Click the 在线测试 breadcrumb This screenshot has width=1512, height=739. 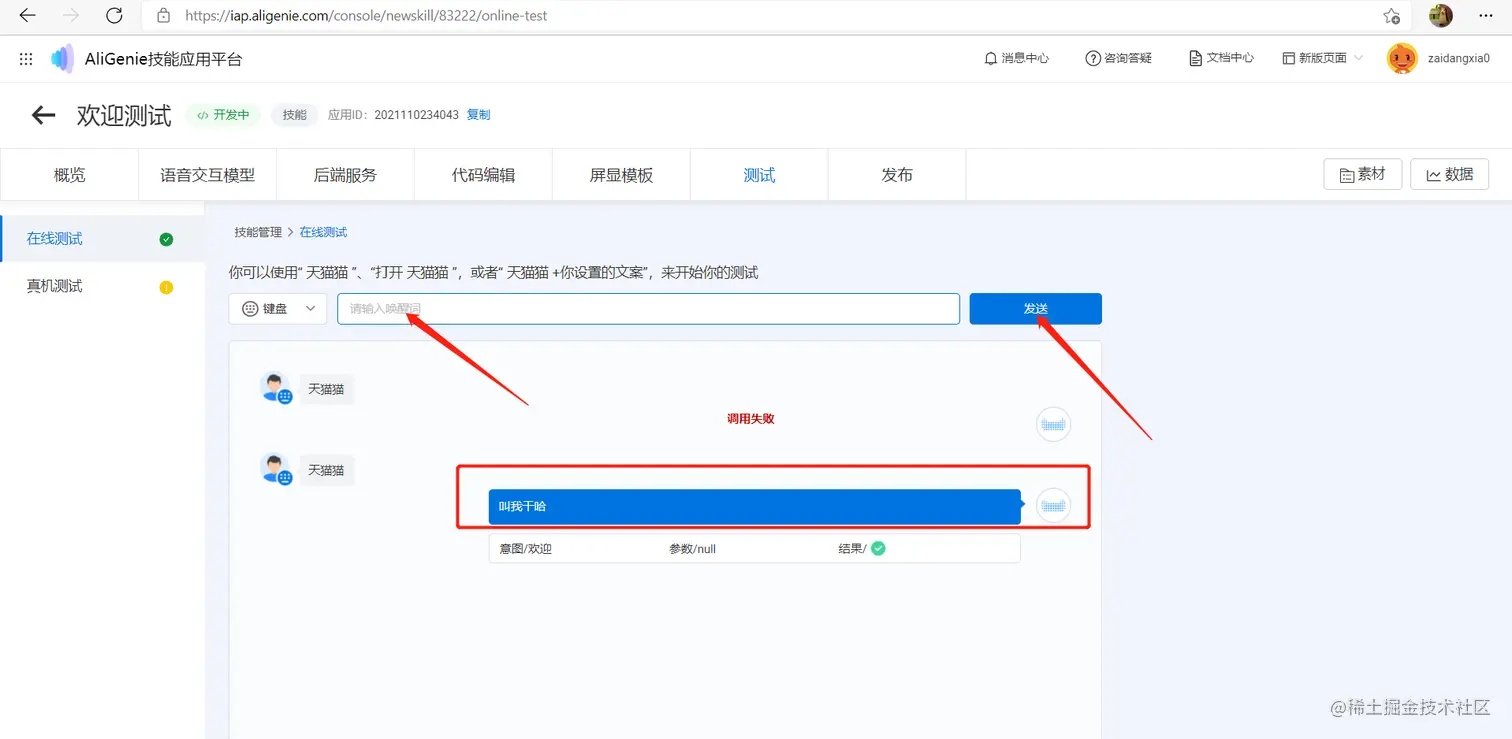tap(323, 232)
